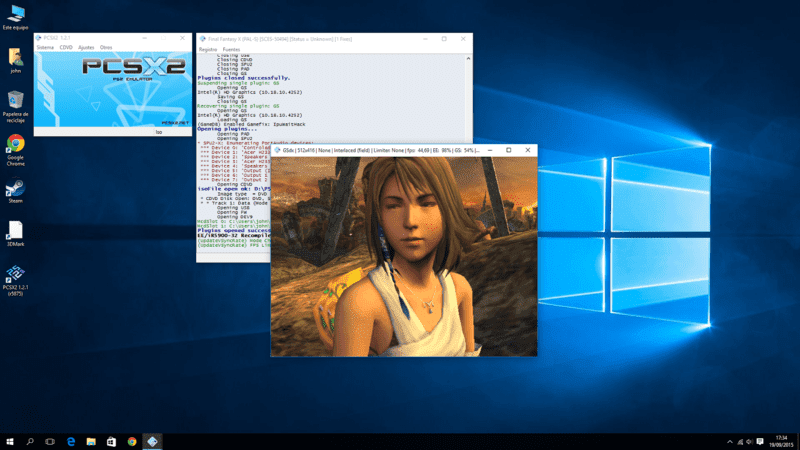Screen dimensions: 800x450
Task: Open the Papelera de reciclaje icon
Action: [15, 106]
